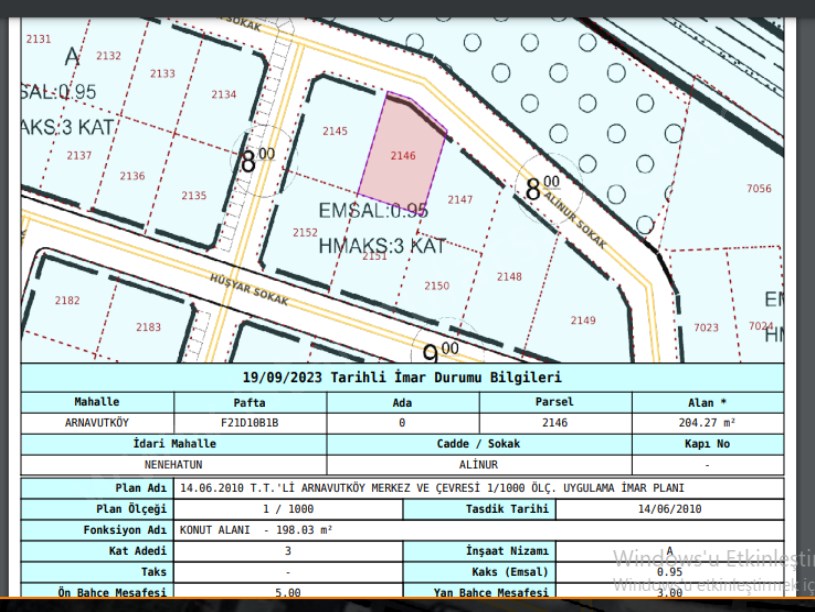
Task: Click the İdari Mahalle value NENEHATUN
Action: coord(173,465)
